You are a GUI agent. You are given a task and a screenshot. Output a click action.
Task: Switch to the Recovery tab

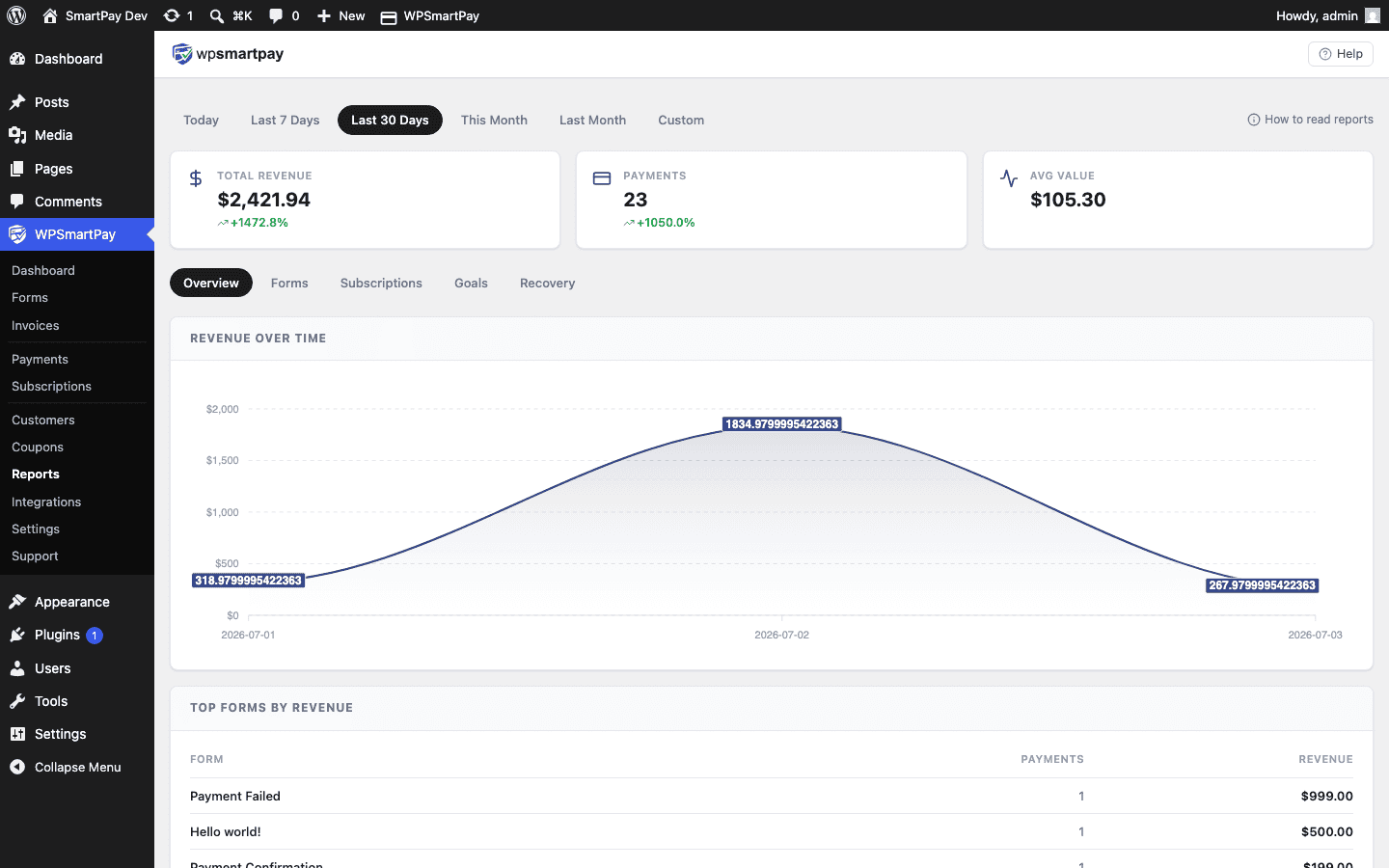point(547,283)
